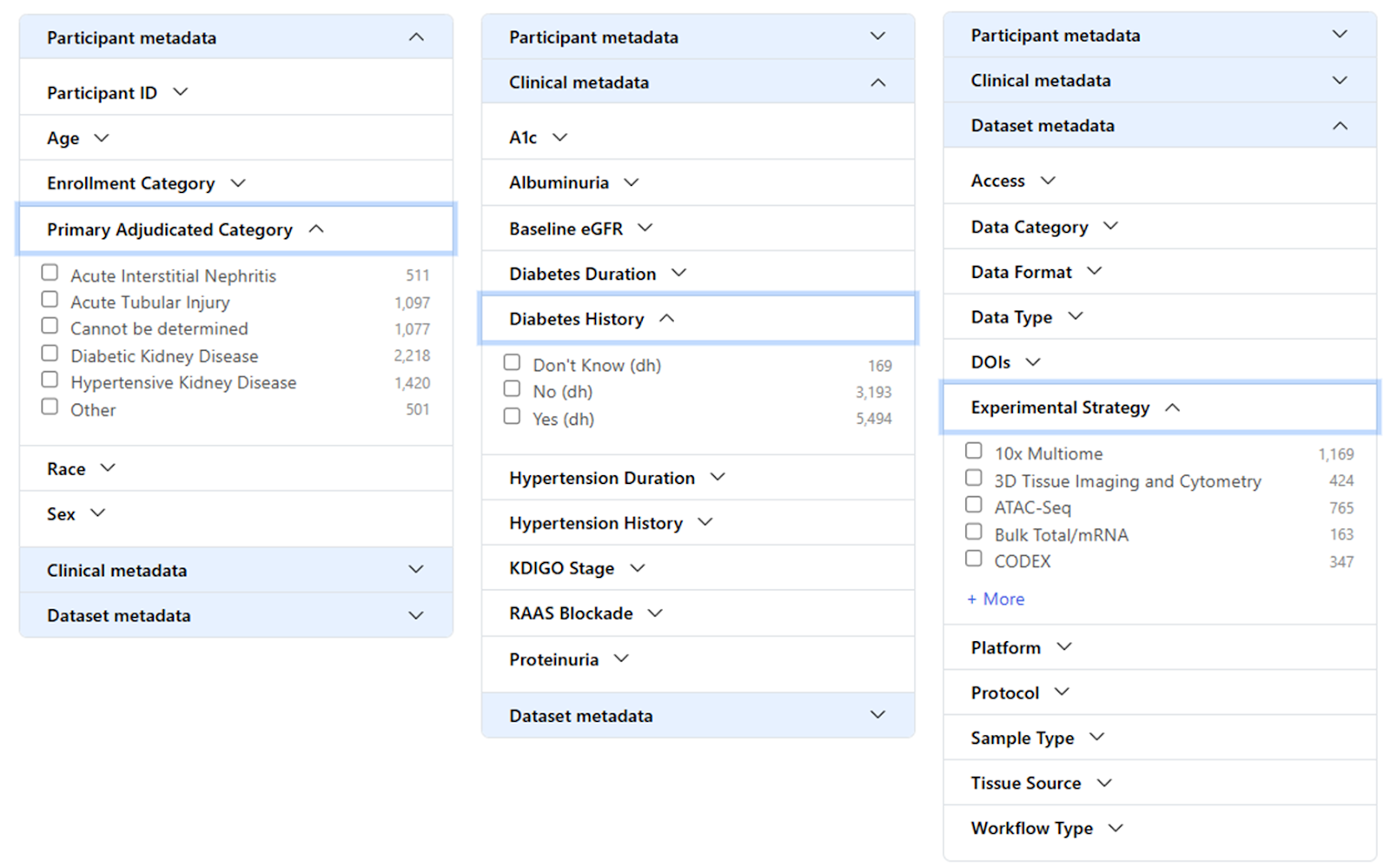This screenshot has height=868, width=1390.
Task: Expand the RAAS Blockade filter
Action: click(x=698, y=613)
